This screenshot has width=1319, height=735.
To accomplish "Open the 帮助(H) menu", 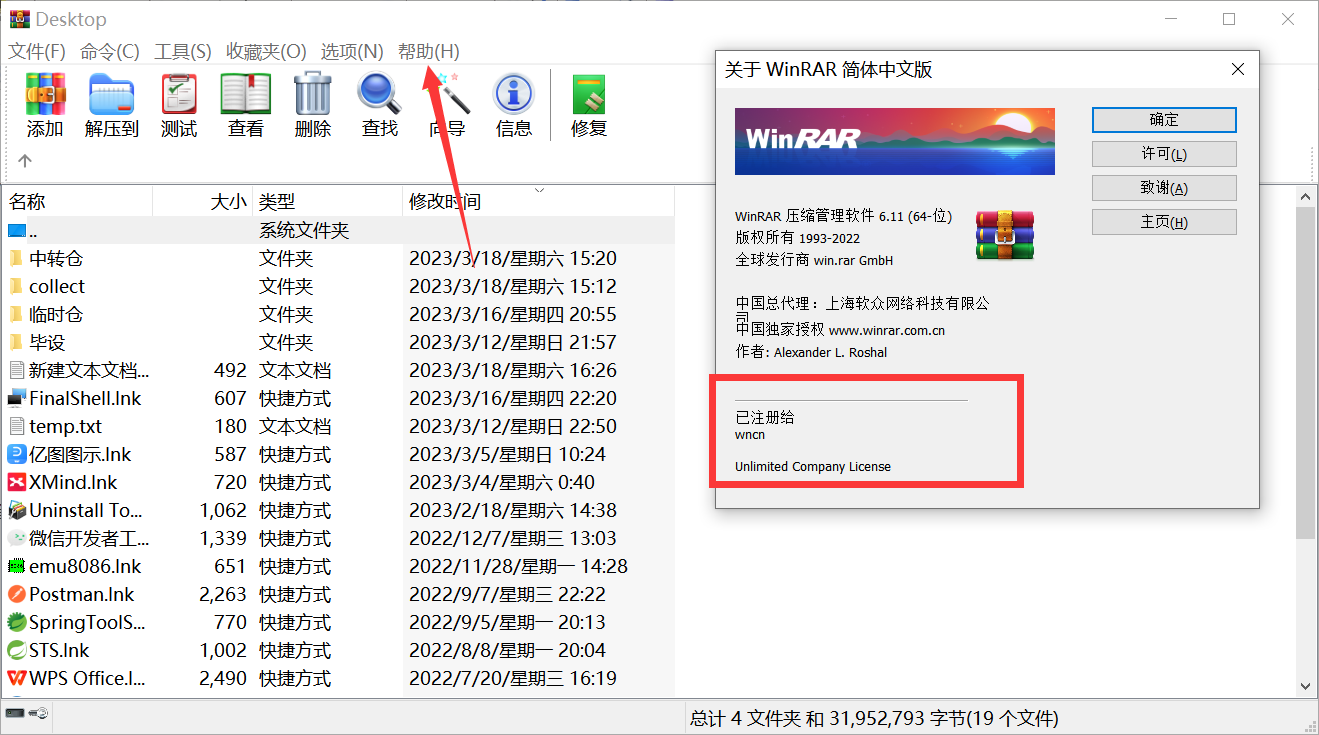I will [429, 52].
